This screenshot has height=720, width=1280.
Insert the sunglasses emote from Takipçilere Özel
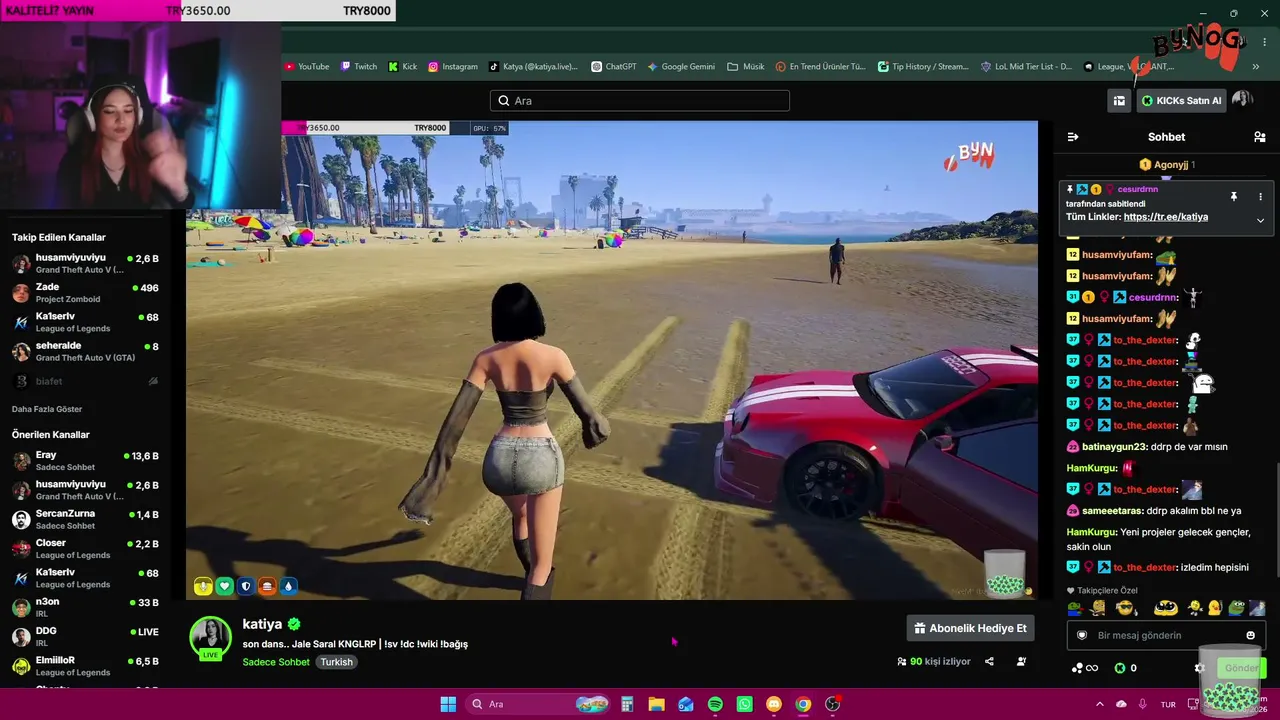pyautogui.click(x=1126, y=608)
